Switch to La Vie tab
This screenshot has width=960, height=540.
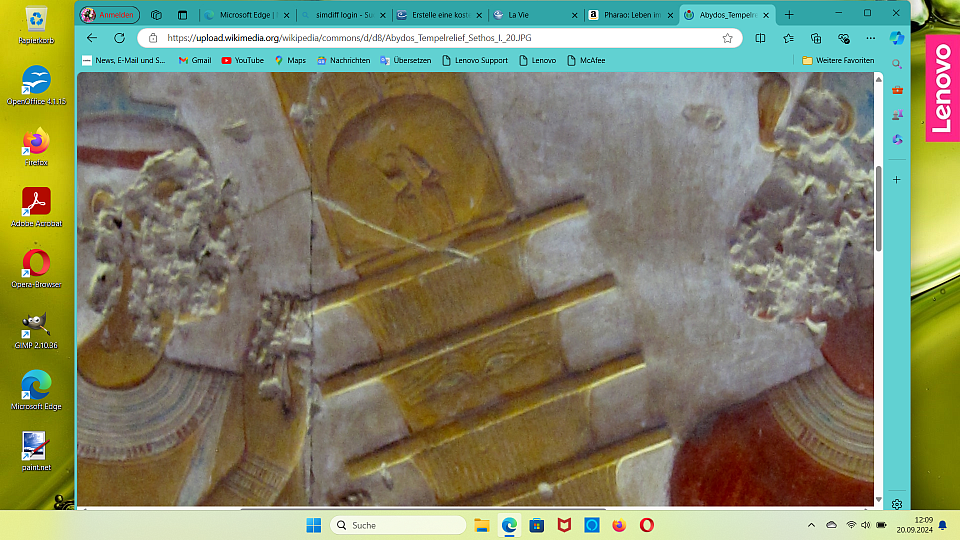[535, 15]
